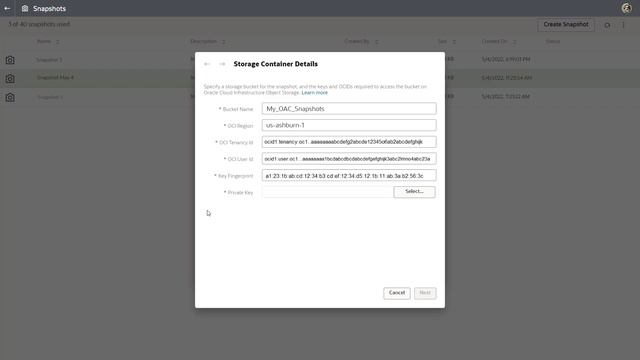Open the Learn more link

[x=314, y=93]
